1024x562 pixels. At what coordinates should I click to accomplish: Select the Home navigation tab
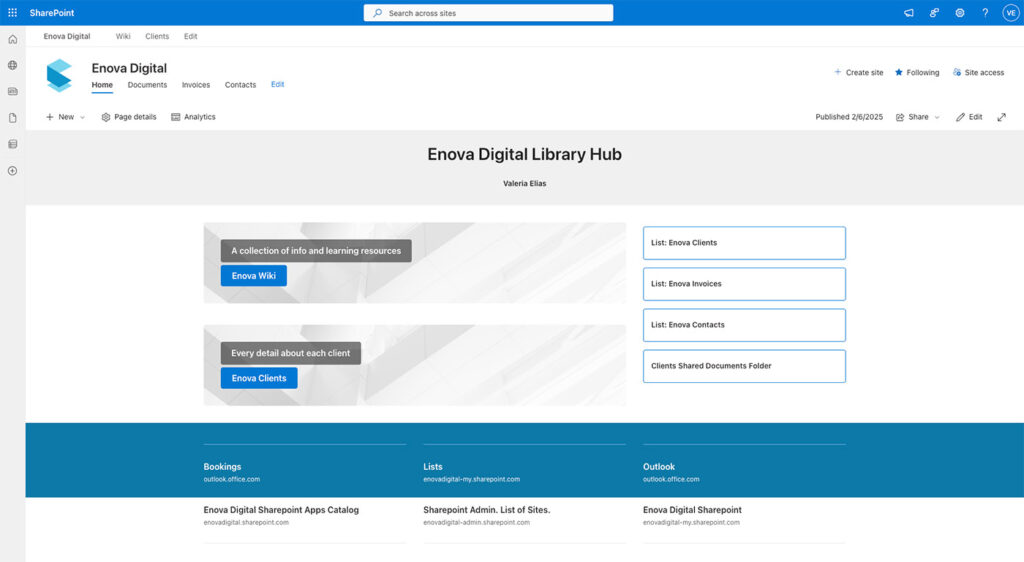click(x=102, y=85)
